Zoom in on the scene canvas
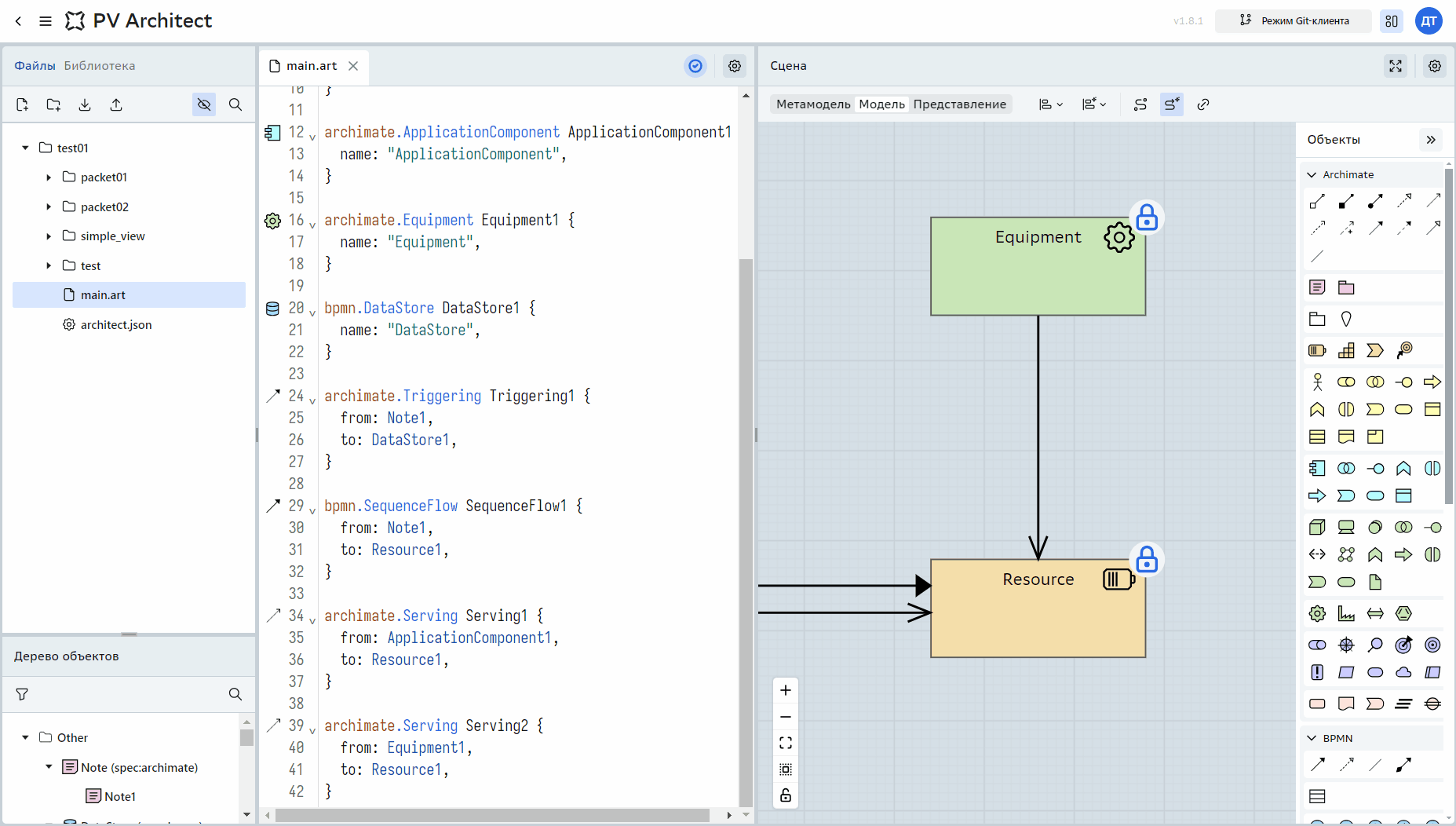Viewport: 1456px width, 826px height. [x=786, y=690]
